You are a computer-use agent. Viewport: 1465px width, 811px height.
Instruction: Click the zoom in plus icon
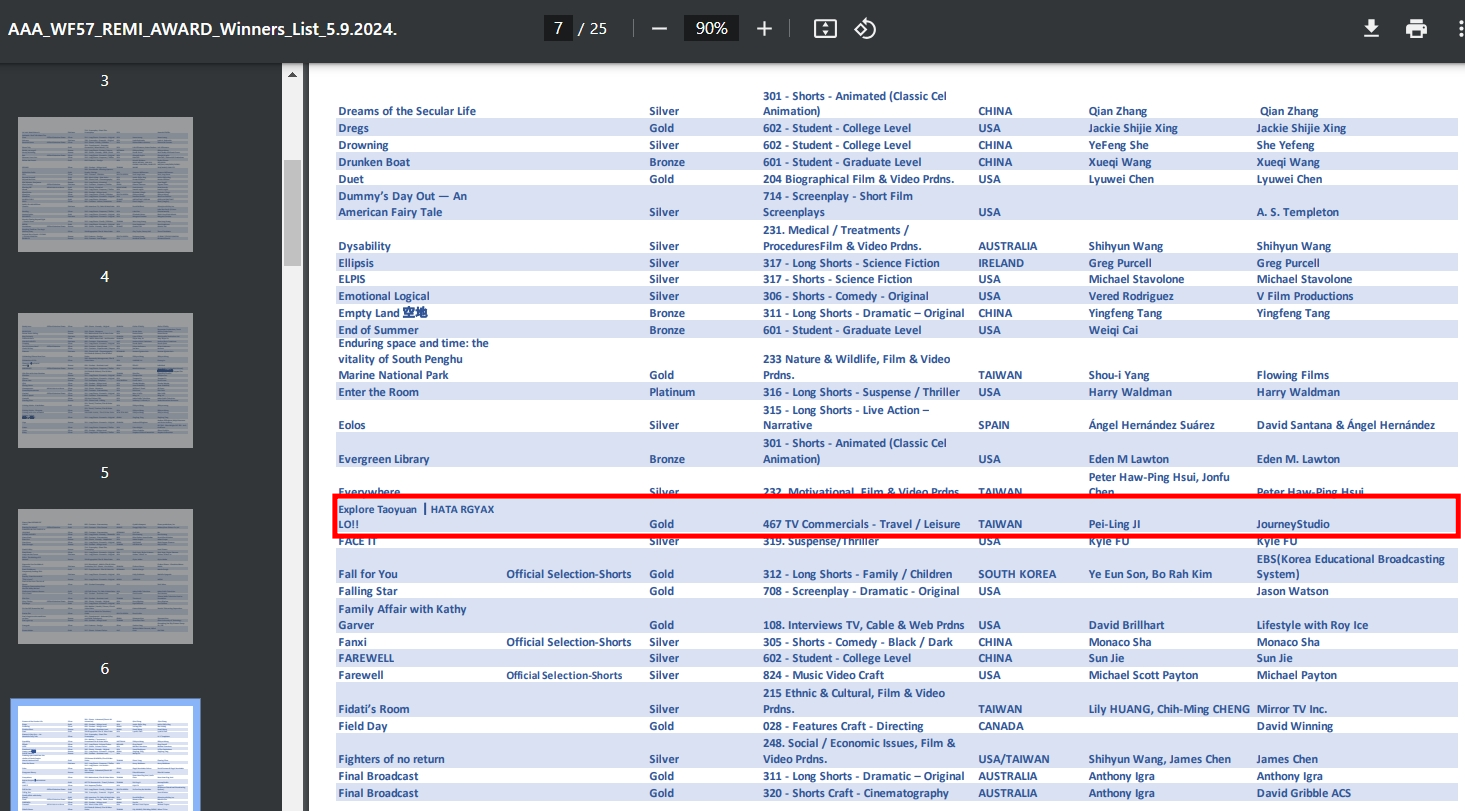coord(764,28)
